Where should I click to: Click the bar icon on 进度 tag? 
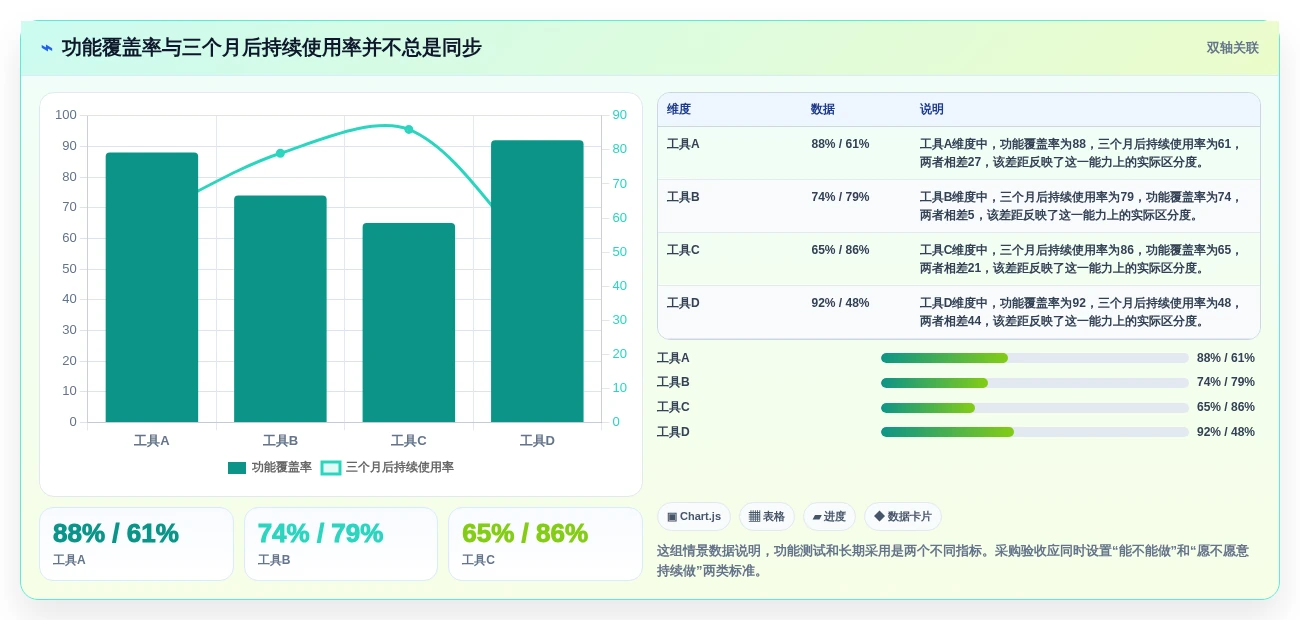point(817,517)
